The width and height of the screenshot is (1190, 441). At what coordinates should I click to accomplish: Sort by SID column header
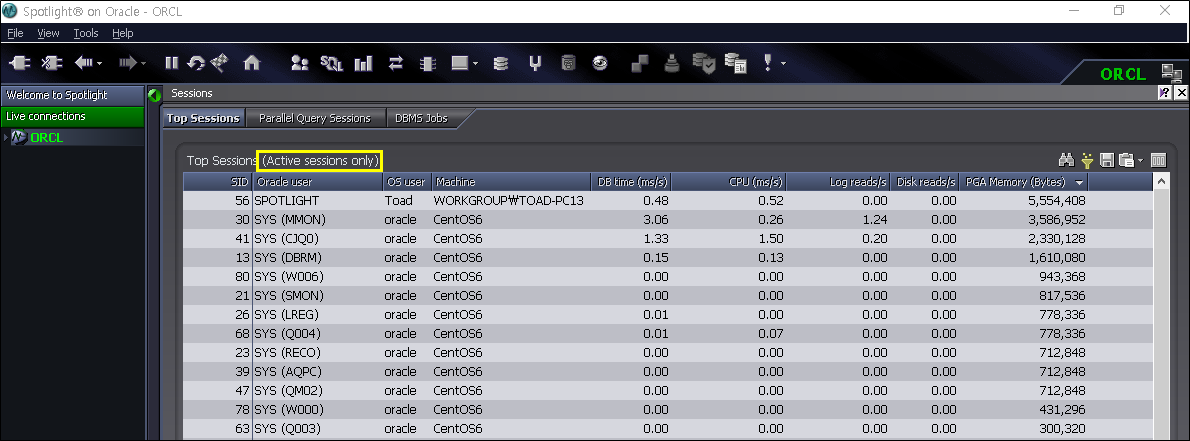click(x=218, y=182)
